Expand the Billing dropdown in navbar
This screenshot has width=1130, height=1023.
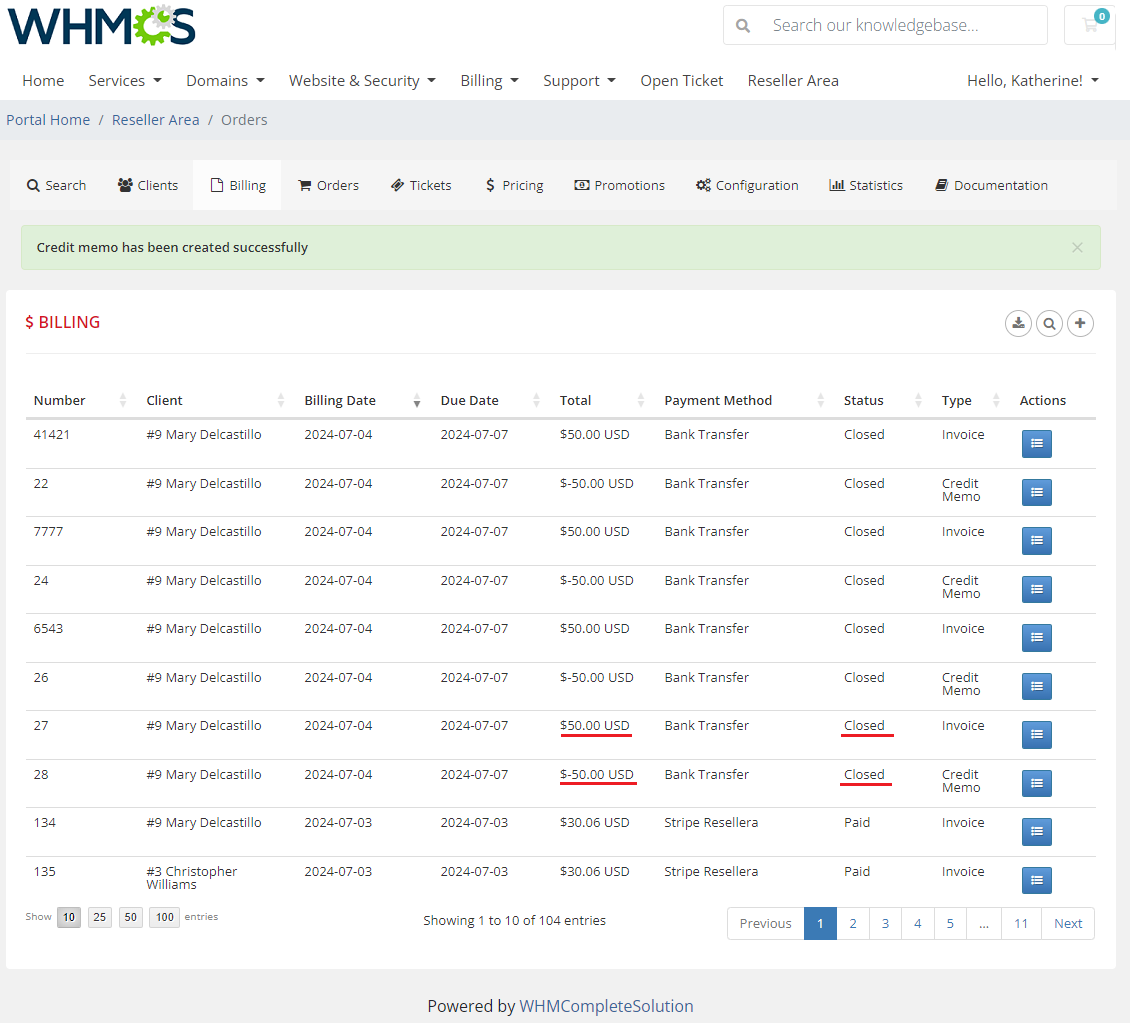(x=489, y=81)
